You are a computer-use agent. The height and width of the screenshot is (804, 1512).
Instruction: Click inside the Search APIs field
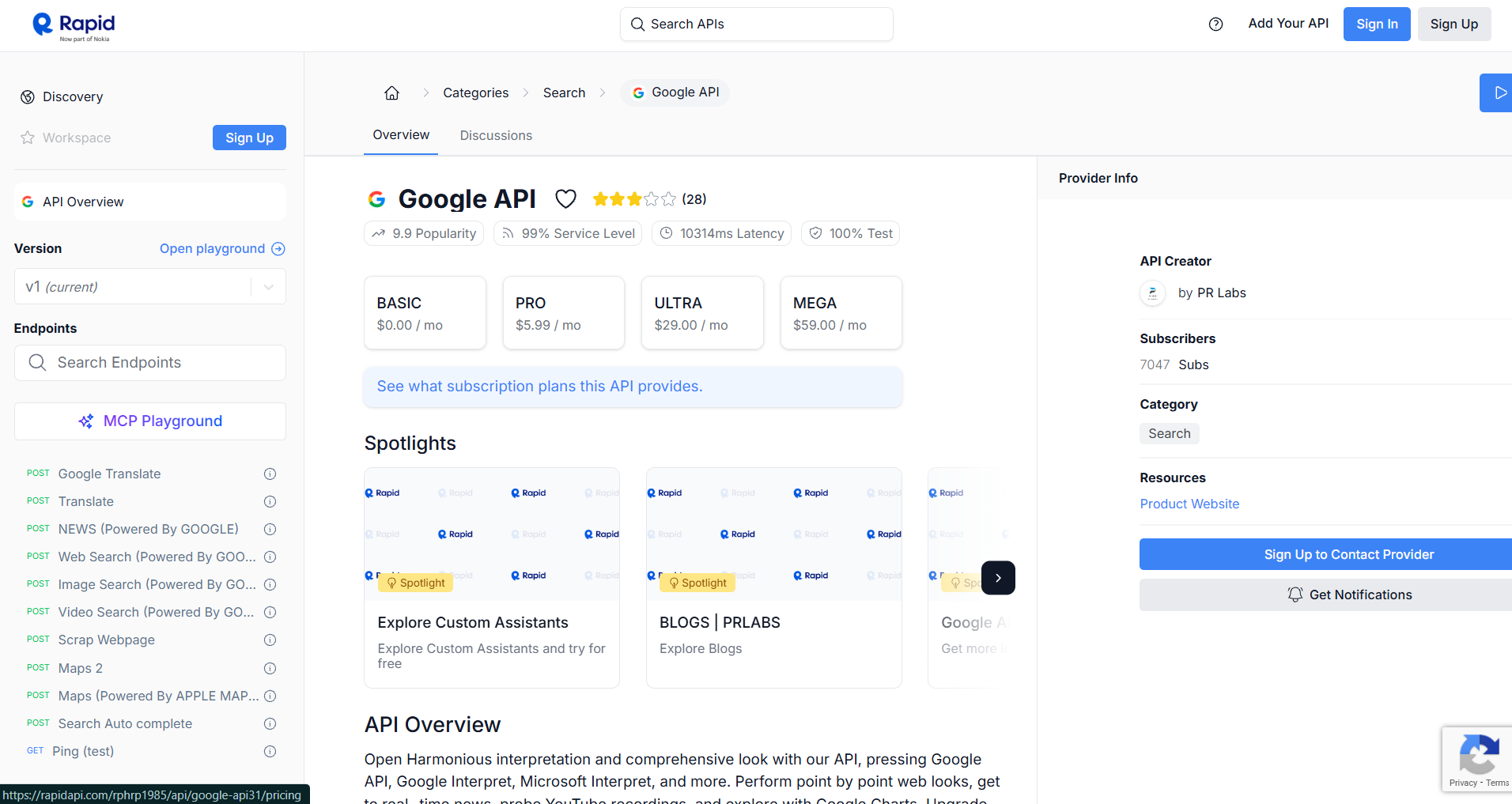point(755,24)
